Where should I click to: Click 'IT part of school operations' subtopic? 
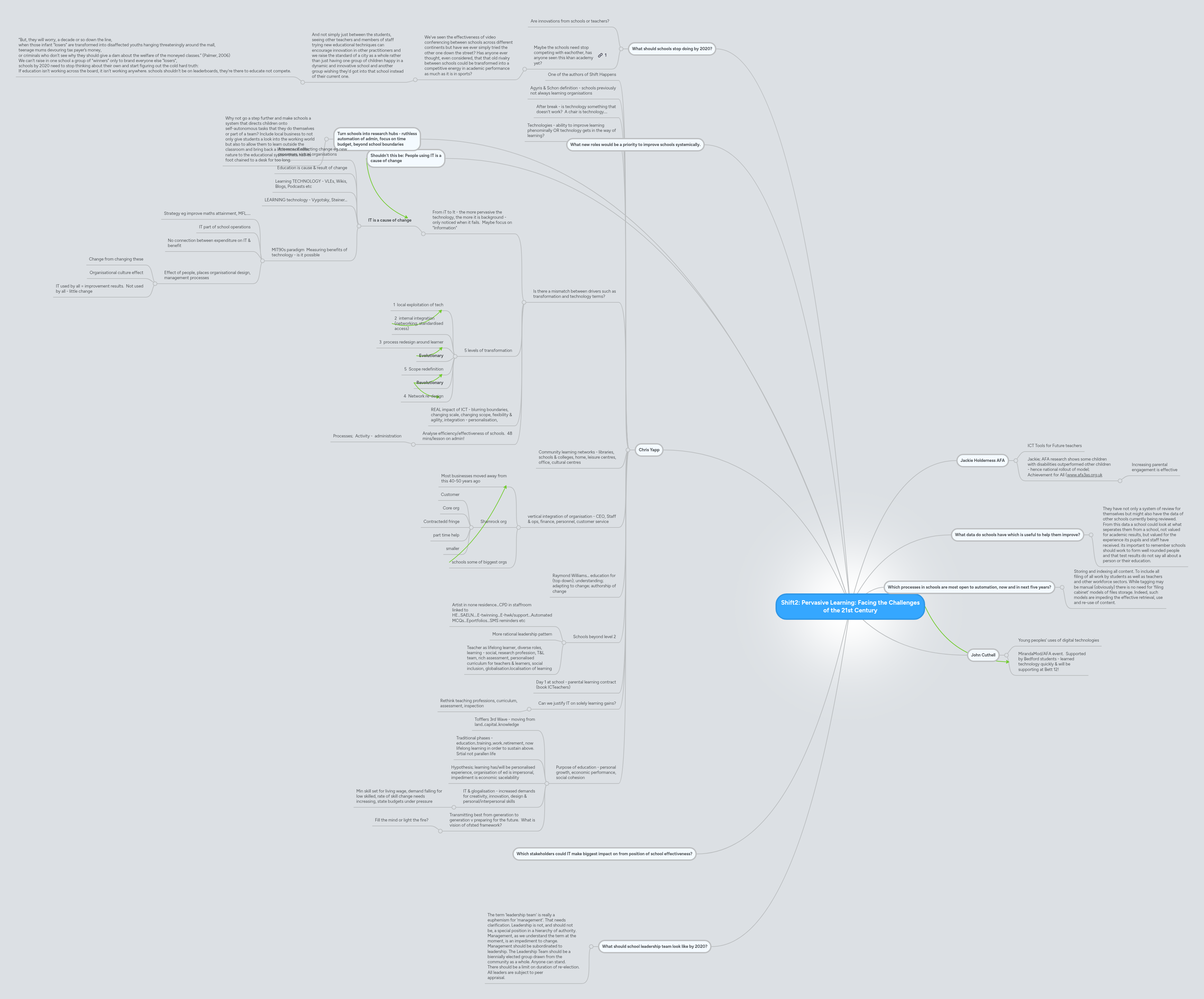(x=225, y=227)
